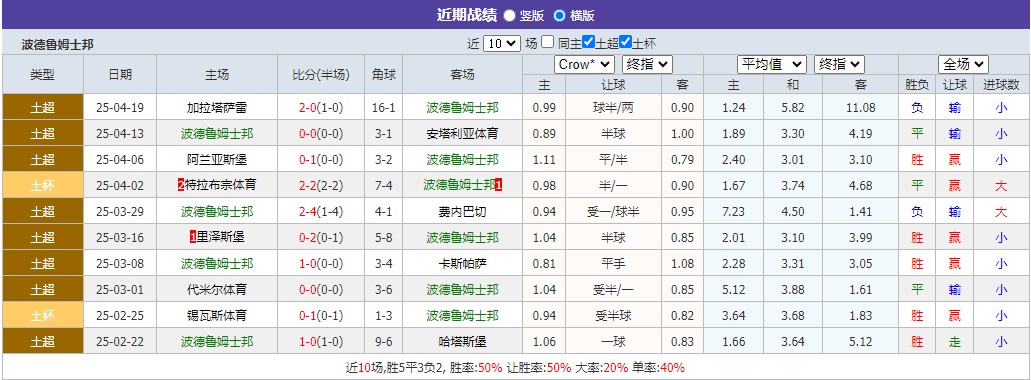The image size is (1031, 380).
Task: Click the 2-4(1-4) score on 25-03-29
Action: click(321, 212)
